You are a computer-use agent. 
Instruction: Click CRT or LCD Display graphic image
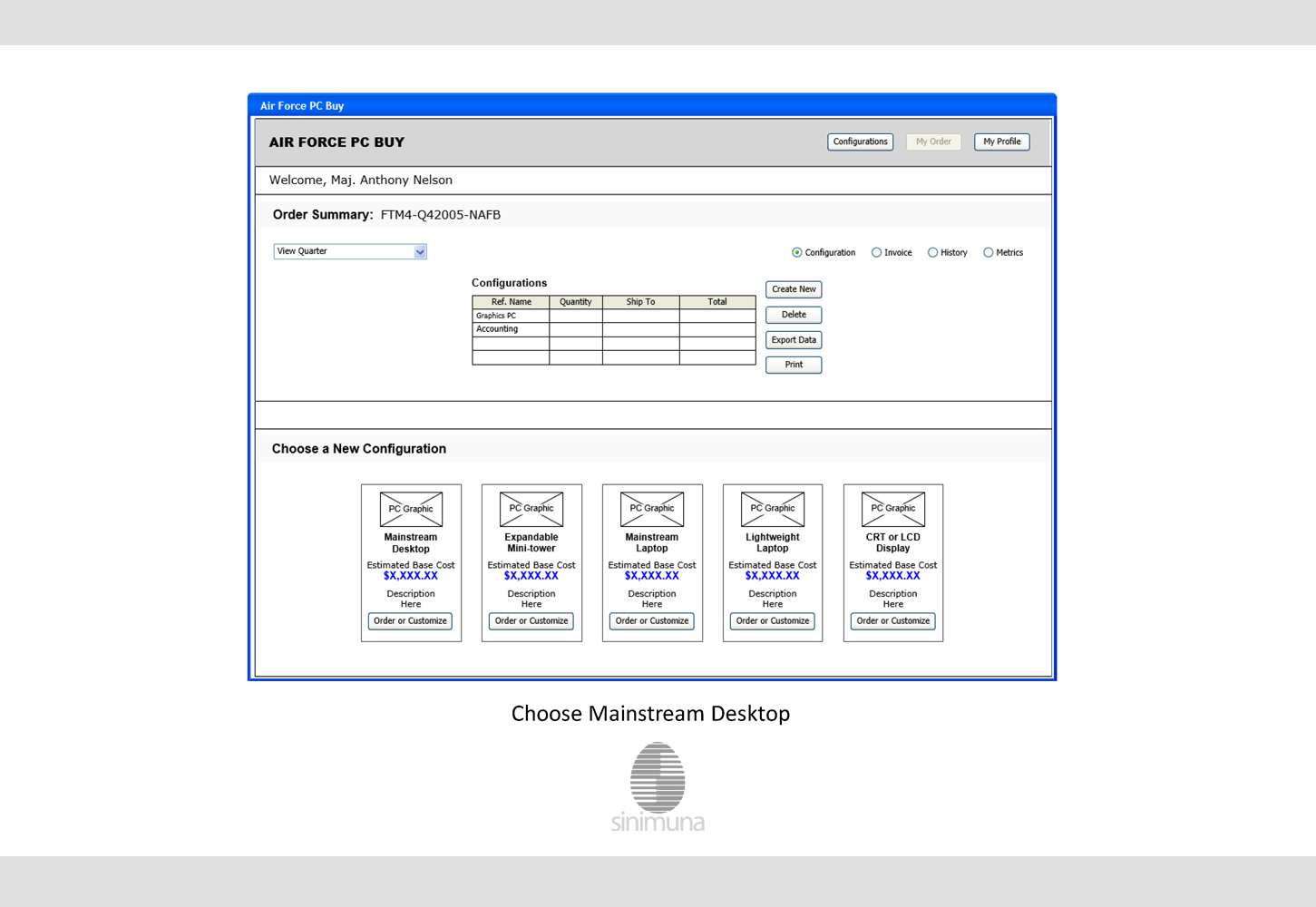pos(893,509)
